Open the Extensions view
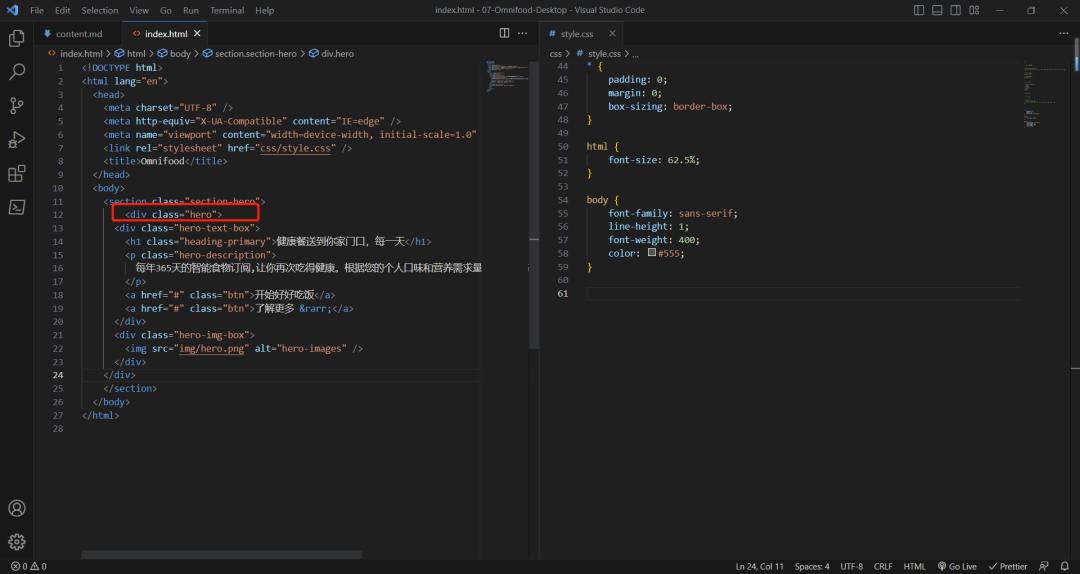 [x=17, y=174]
